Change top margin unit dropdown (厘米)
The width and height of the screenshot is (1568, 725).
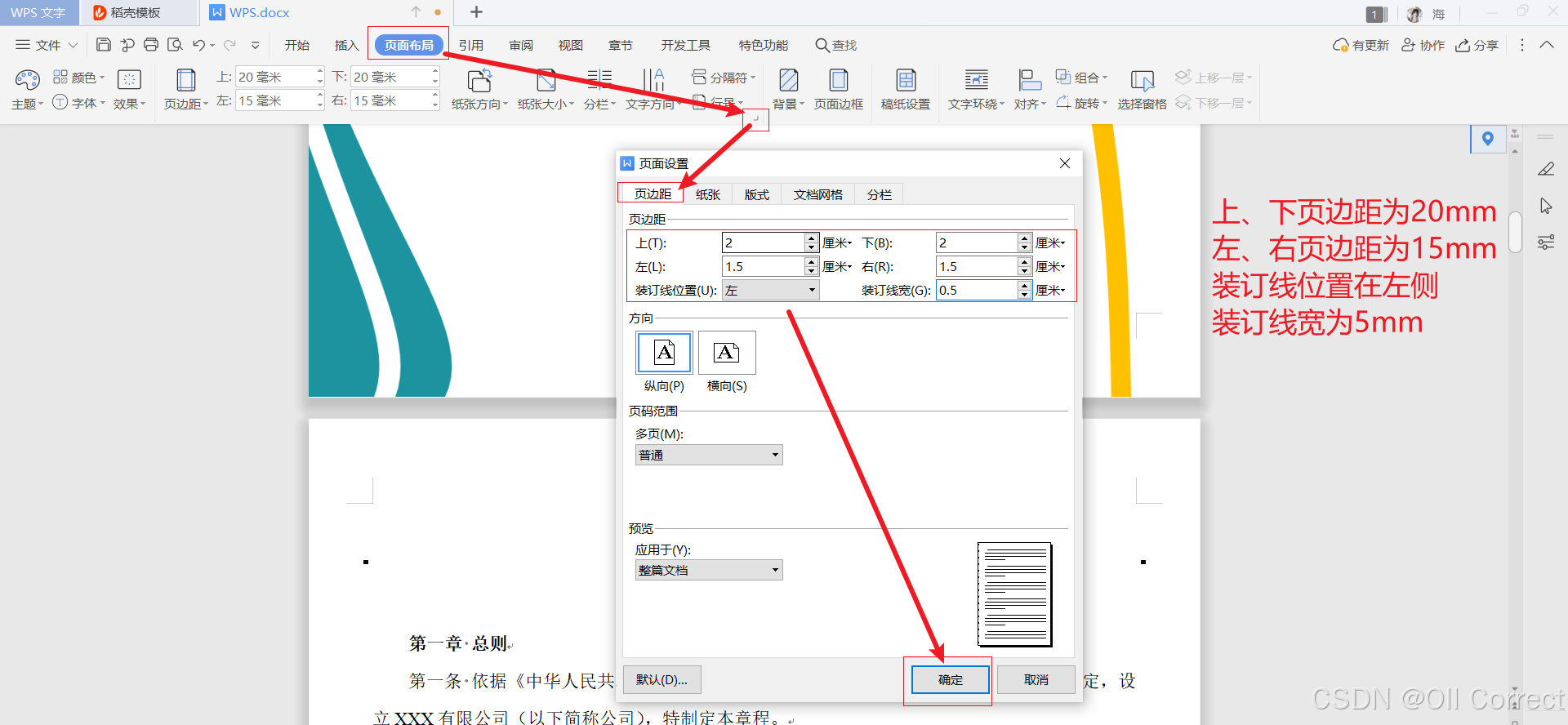tap(837, 242)
